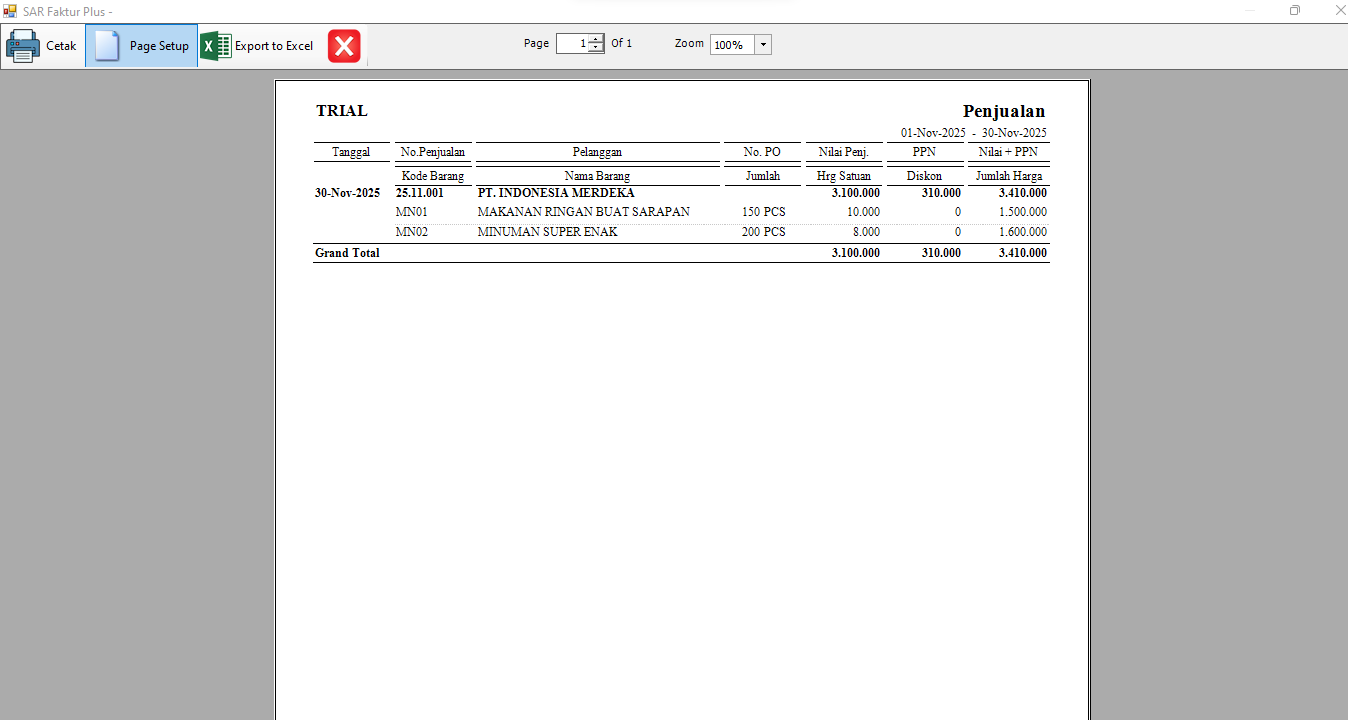Screen dimensions: 1348x720
Task: Restore down the window
Action: (1295, 11)
